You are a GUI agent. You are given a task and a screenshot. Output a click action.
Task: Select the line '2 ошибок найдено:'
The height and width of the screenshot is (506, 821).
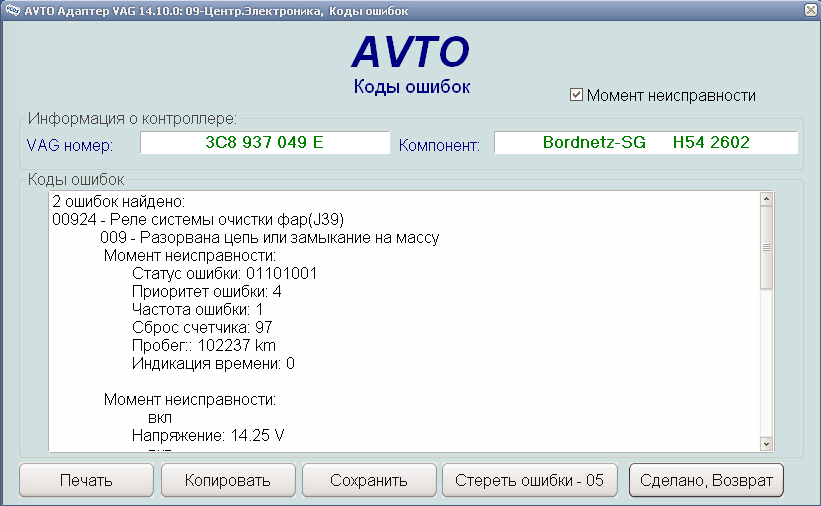coord(119,201)
